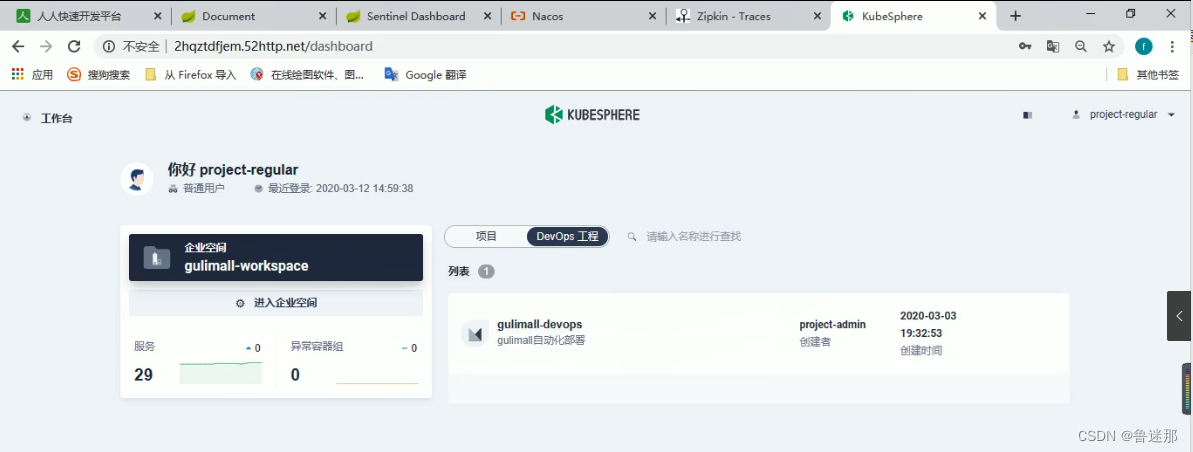Viewport: 1193px width, 452px height.
Task: Bookmark this page with the star icon
Action: [x=1109, y=46]
